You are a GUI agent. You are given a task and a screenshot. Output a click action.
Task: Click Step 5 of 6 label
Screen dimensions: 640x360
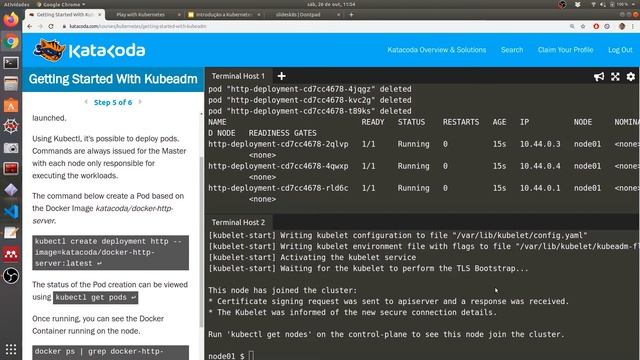tap(113, 102)
